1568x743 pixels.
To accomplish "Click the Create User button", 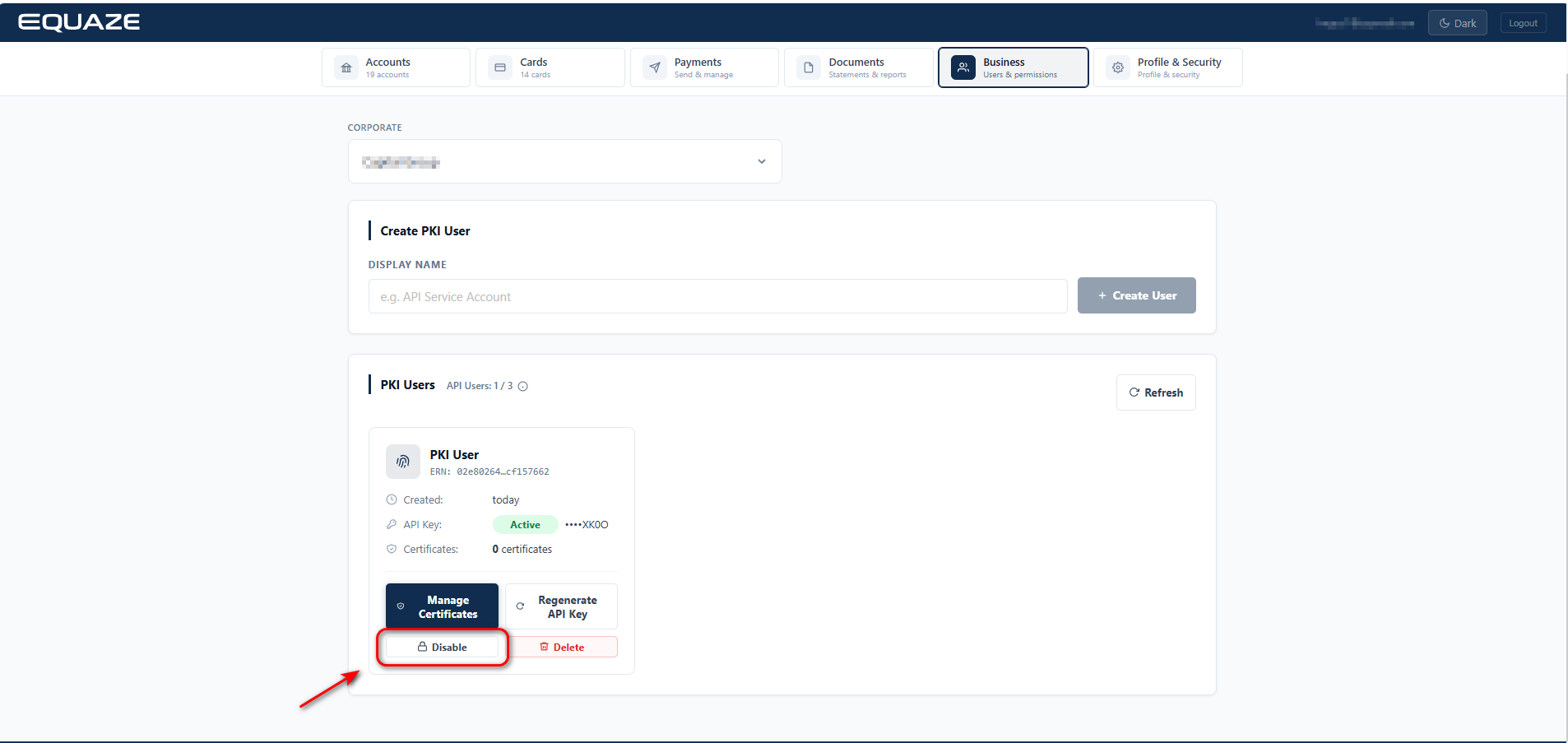I will pos(1136,295).
